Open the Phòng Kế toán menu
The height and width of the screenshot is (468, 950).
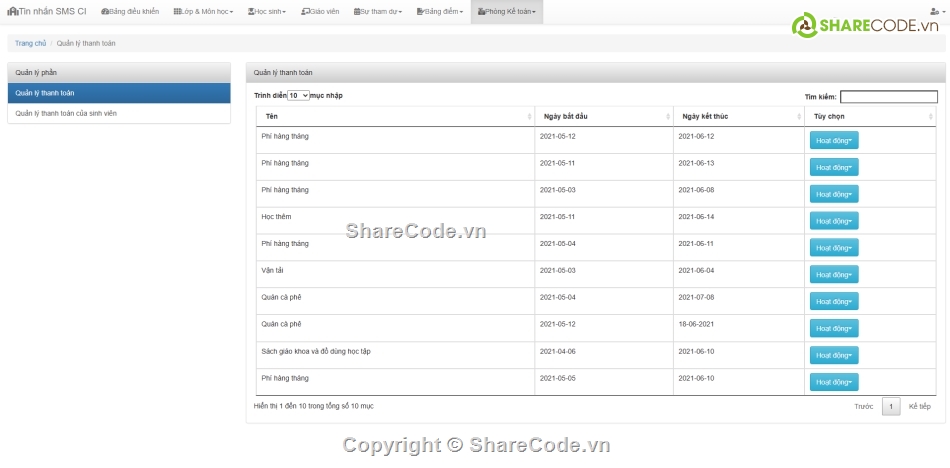(x=507, y=12)
